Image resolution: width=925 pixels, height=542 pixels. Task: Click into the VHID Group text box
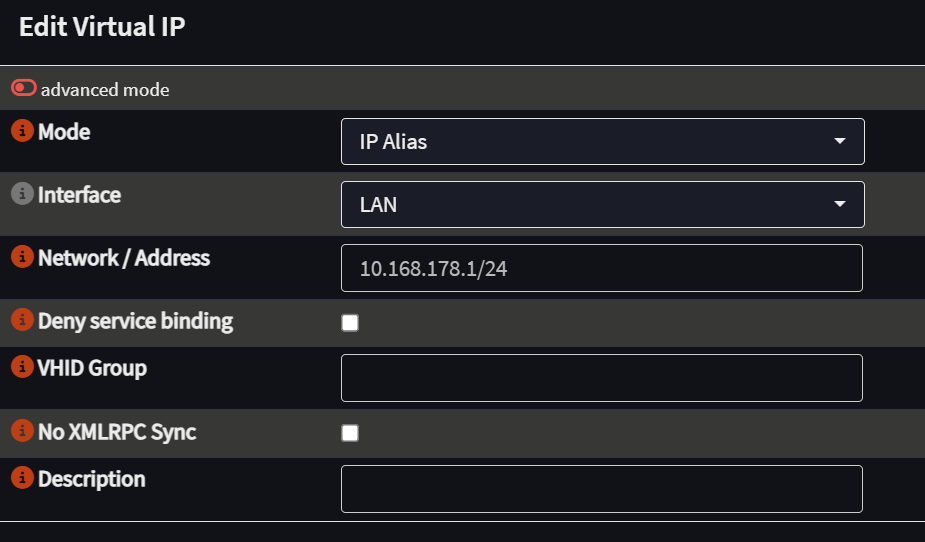[x=602, y=378]
